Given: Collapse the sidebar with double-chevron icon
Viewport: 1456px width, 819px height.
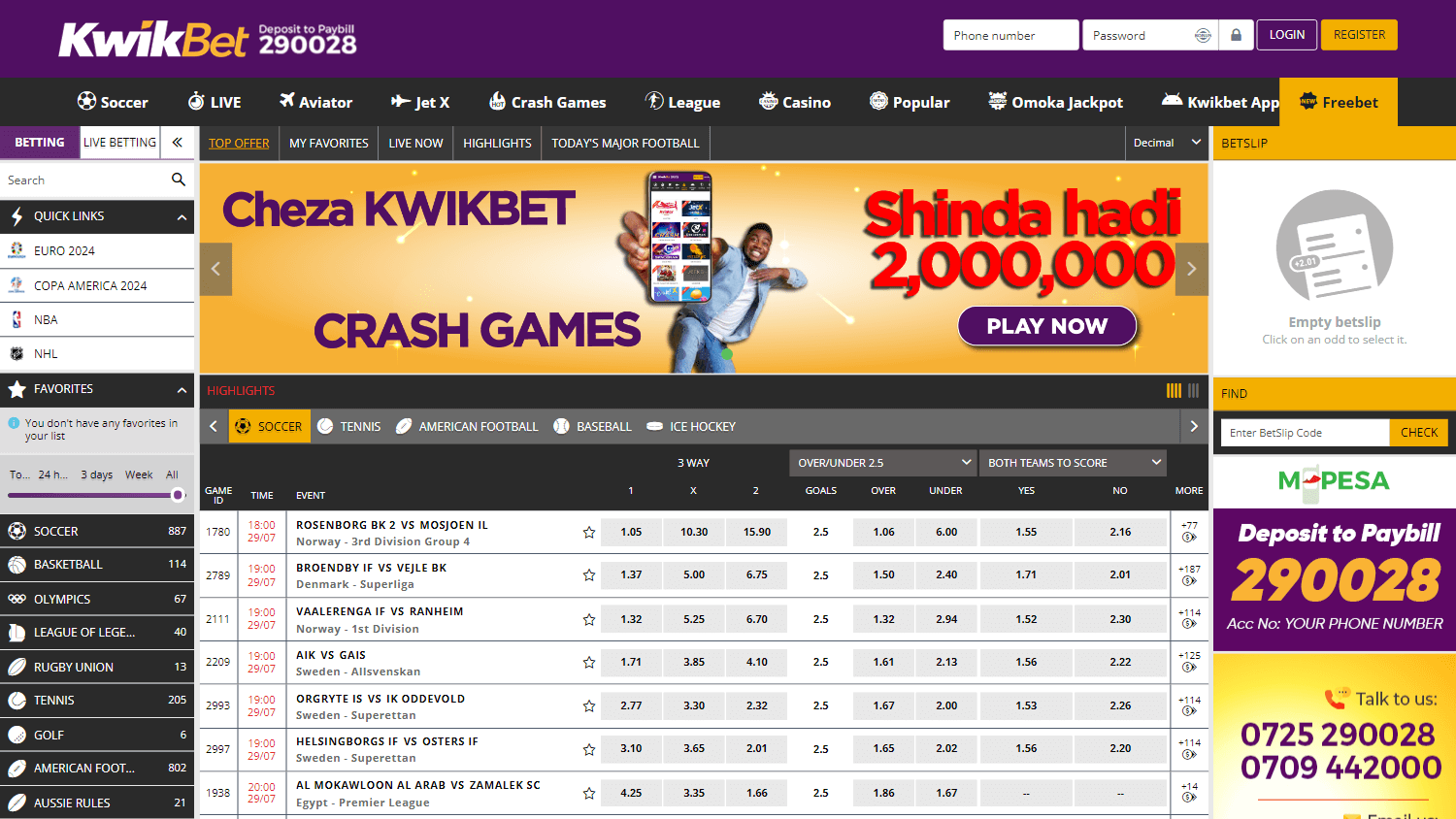Looking at the screenshot, I should [177, 142].
